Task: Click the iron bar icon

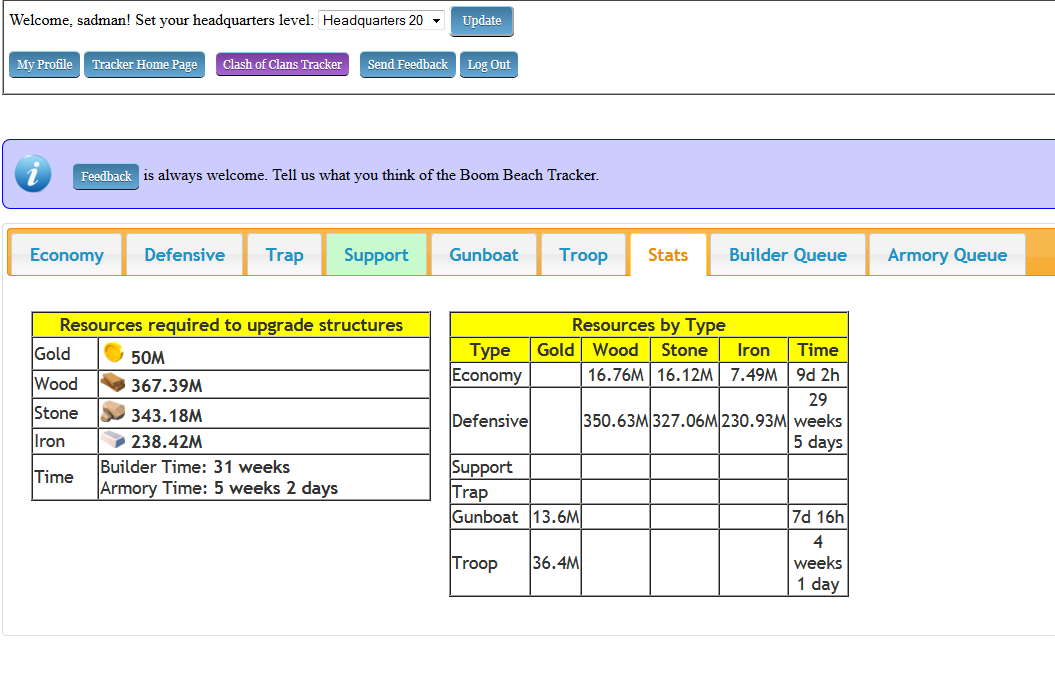Action: tap(113, 440)
